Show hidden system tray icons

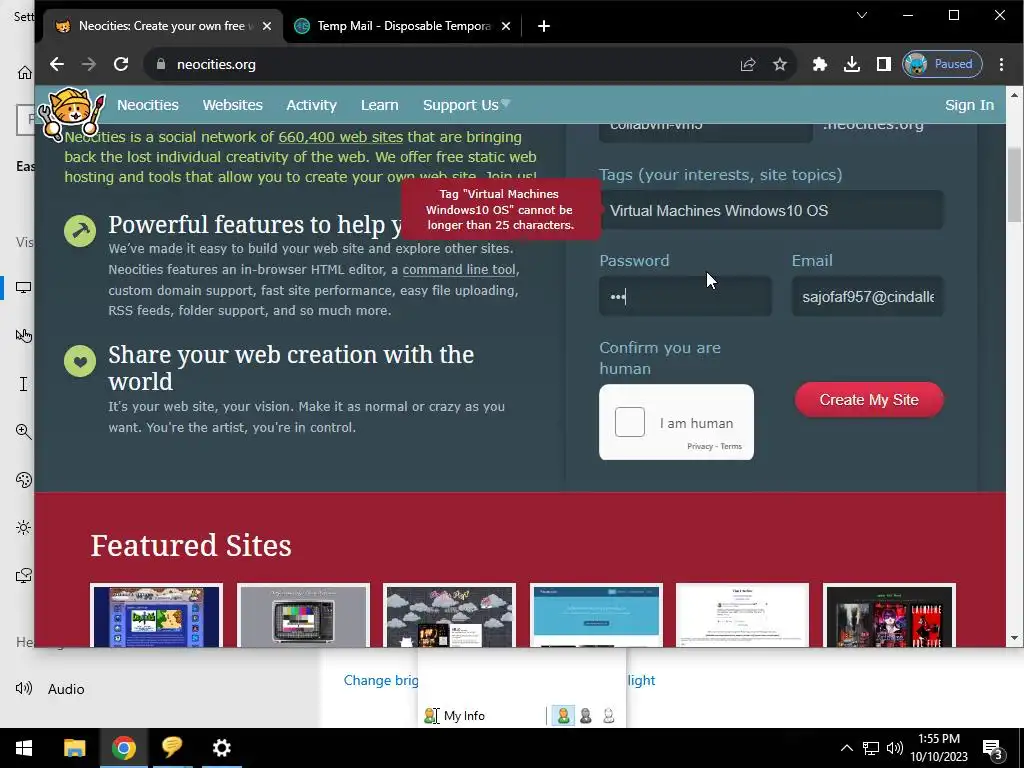[x=846, y=748]
